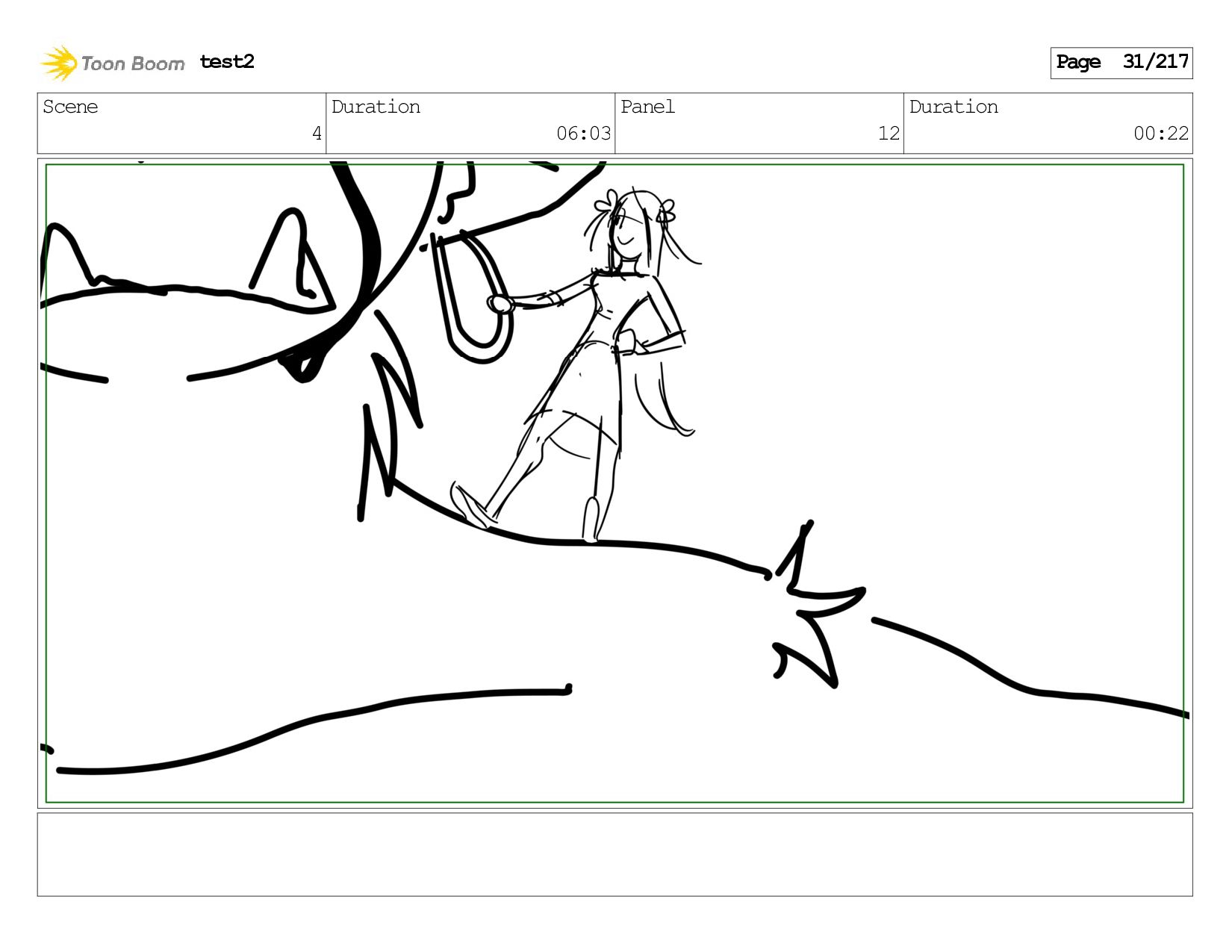The image size is (1232, 952).
Task: Click the project name "test2"
Action: coord(227,62)
